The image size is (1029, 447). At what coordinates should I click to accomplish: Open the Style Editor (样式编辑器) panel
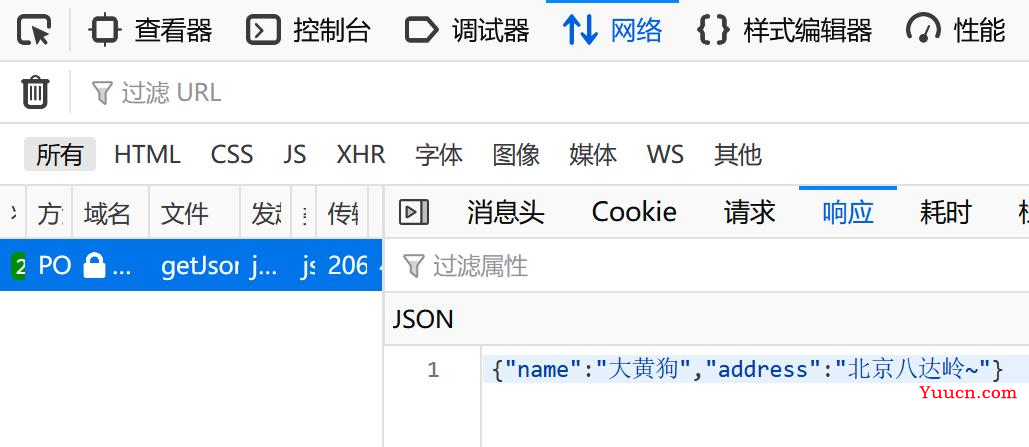(785, 30)
